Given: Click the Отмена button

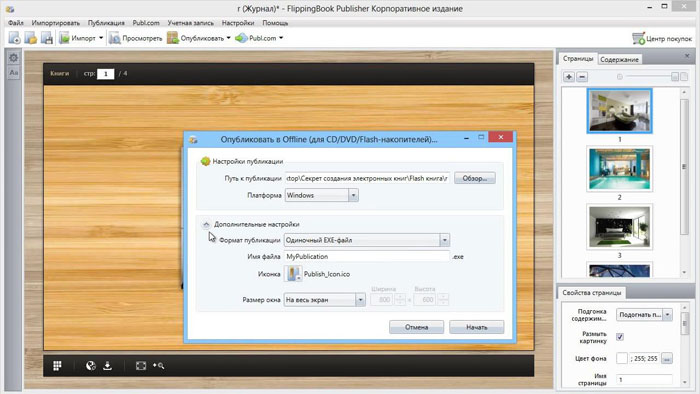Looking at the screenshot, I should [416, 327].
